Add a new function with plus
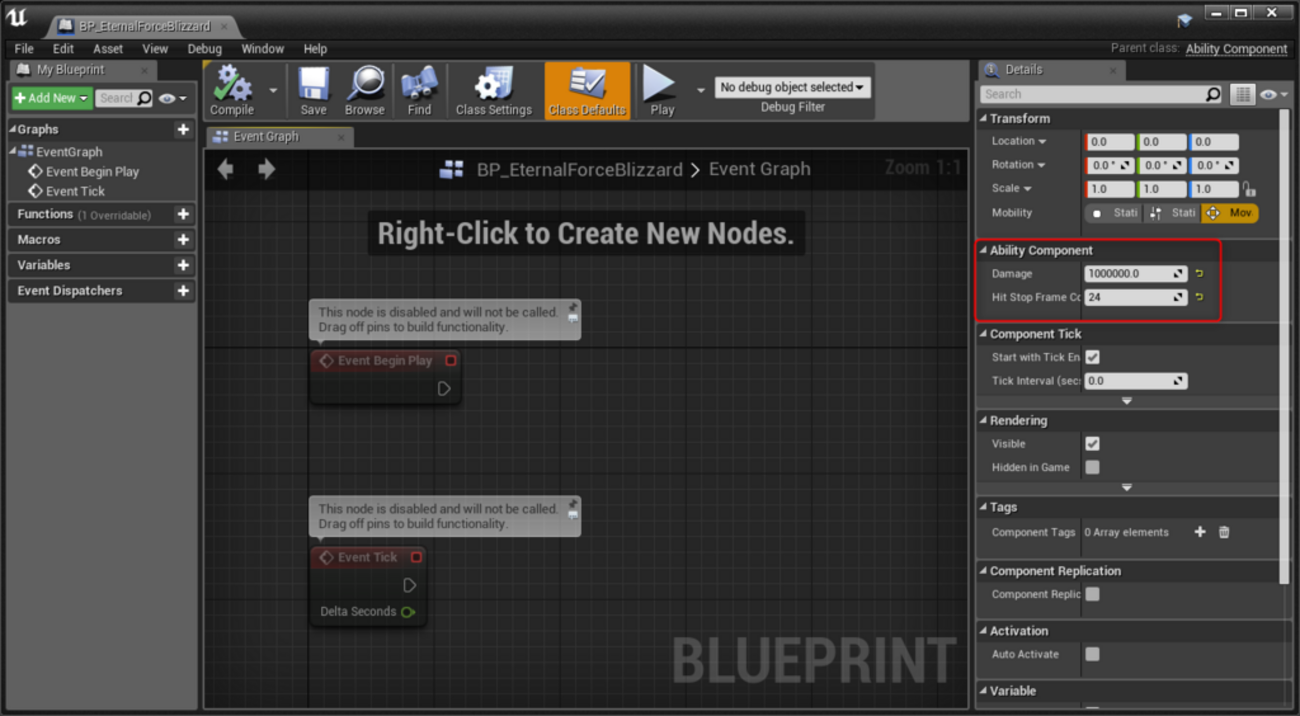 click(183, 214)
